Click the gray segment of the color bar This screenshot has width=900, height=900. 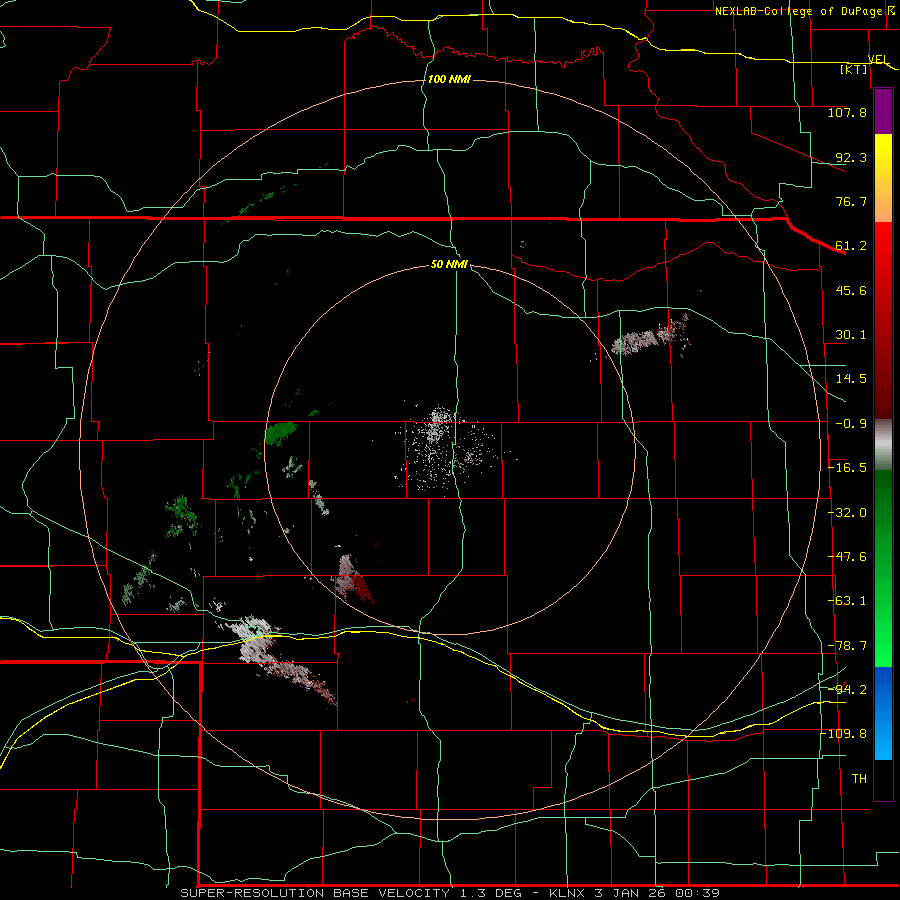pyautogui.click(x=883, y=444)
